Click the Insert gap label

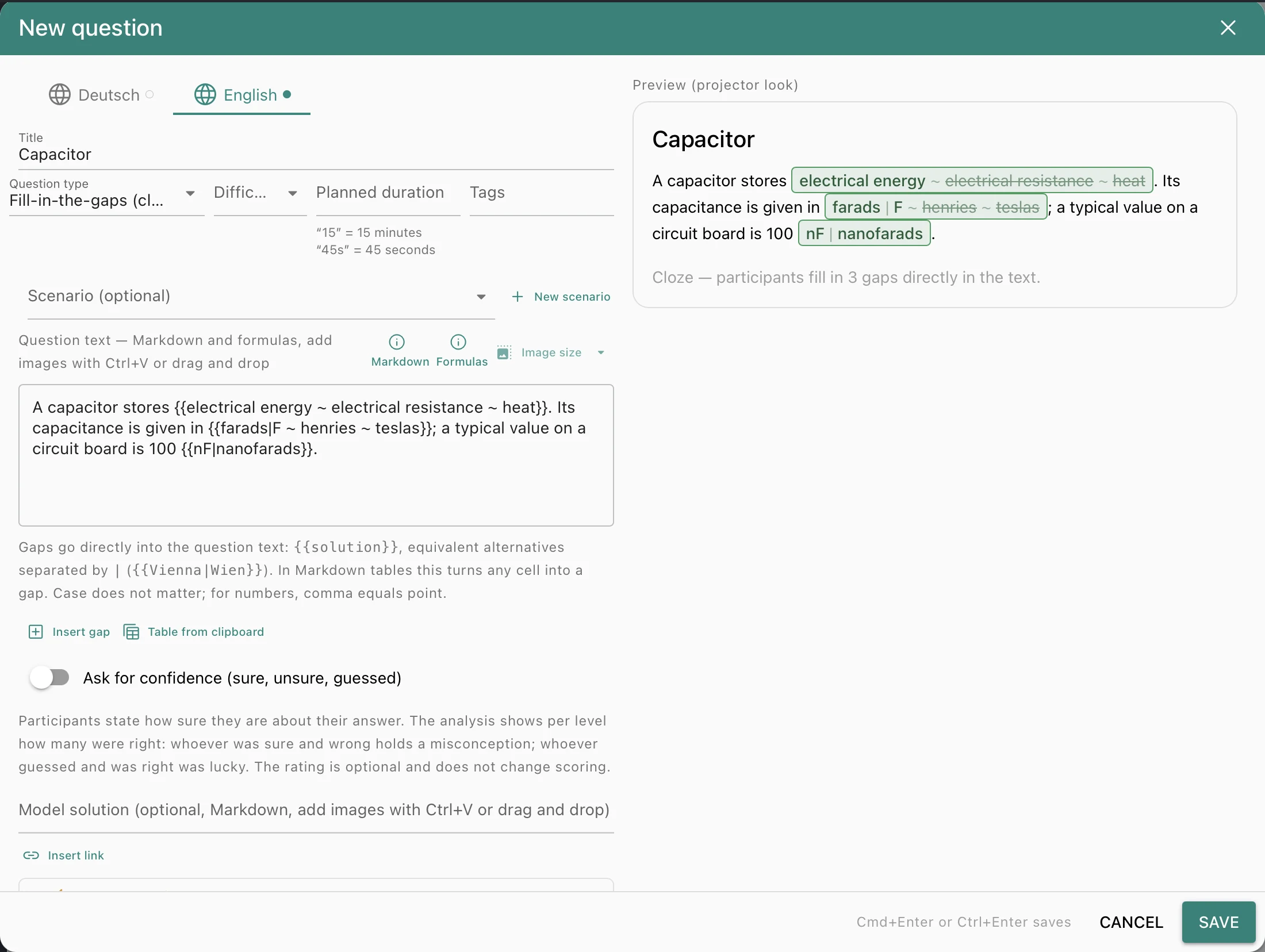[x=81, y=632]
